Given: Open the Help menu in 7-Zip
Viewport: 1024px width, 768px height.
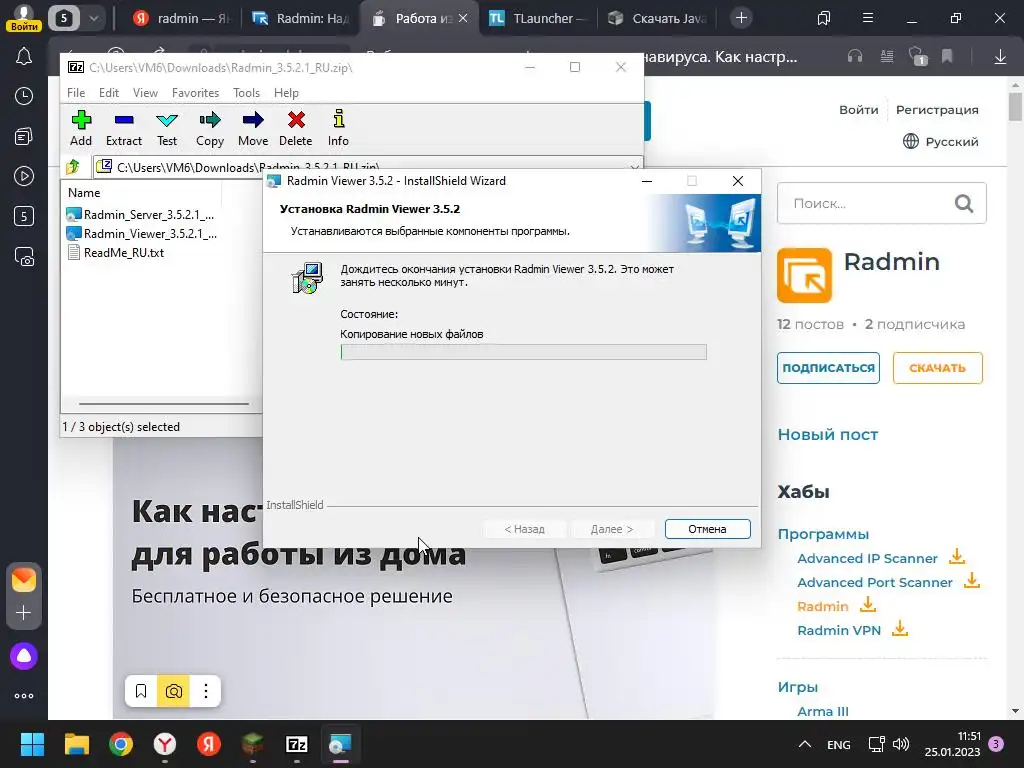Looking at the screenshot, I should point(286,93).
